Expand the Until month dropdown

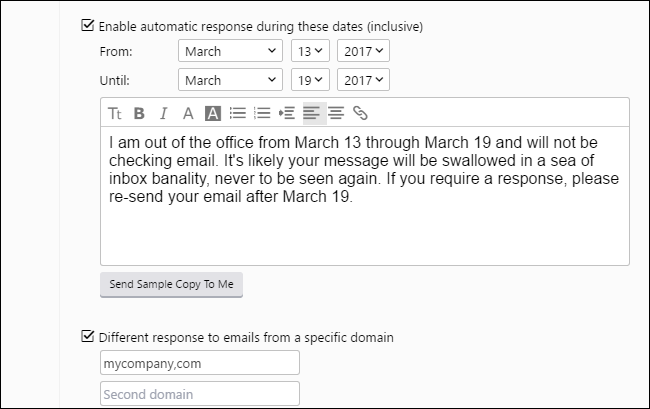point(231,80)
